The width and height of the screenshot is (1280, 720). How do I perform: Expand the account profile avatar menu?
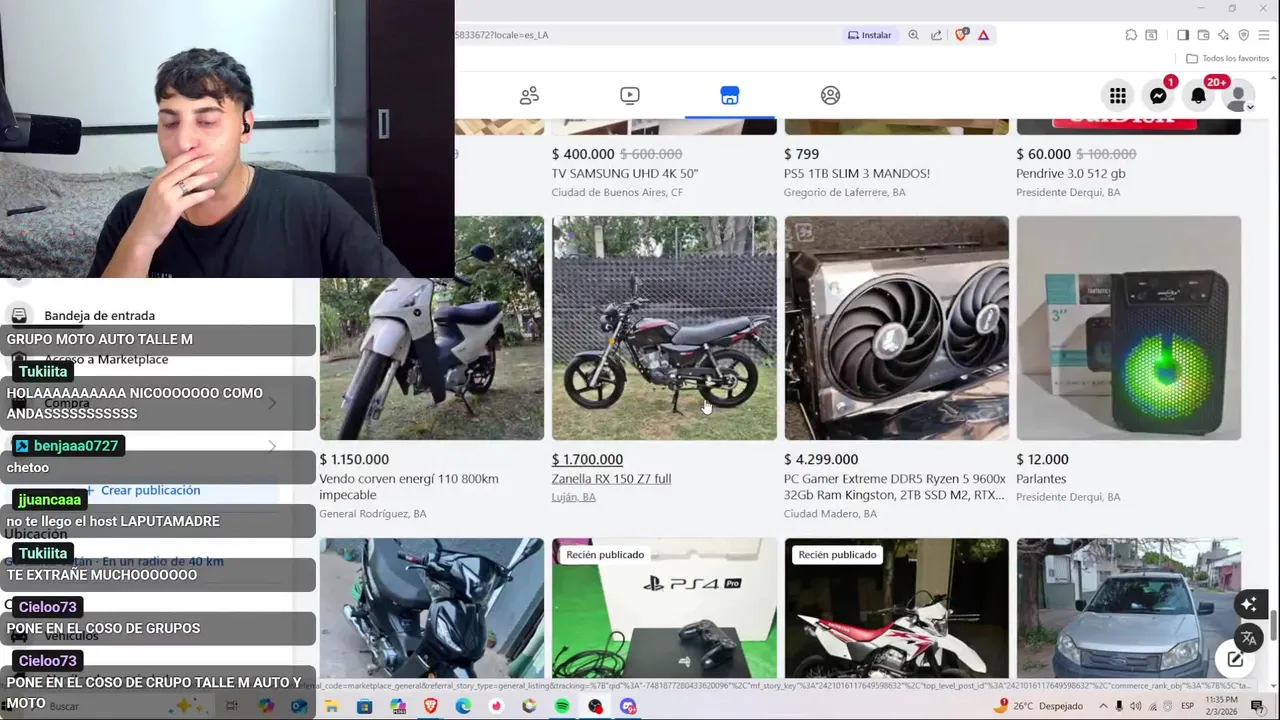[1238, 96]
